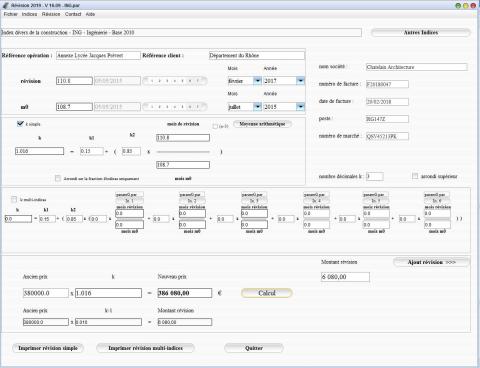The width and height of the screenshot is (480, 368).
Task: Click the multi-indices k2 field 0.85
Action: coord(74,219)
